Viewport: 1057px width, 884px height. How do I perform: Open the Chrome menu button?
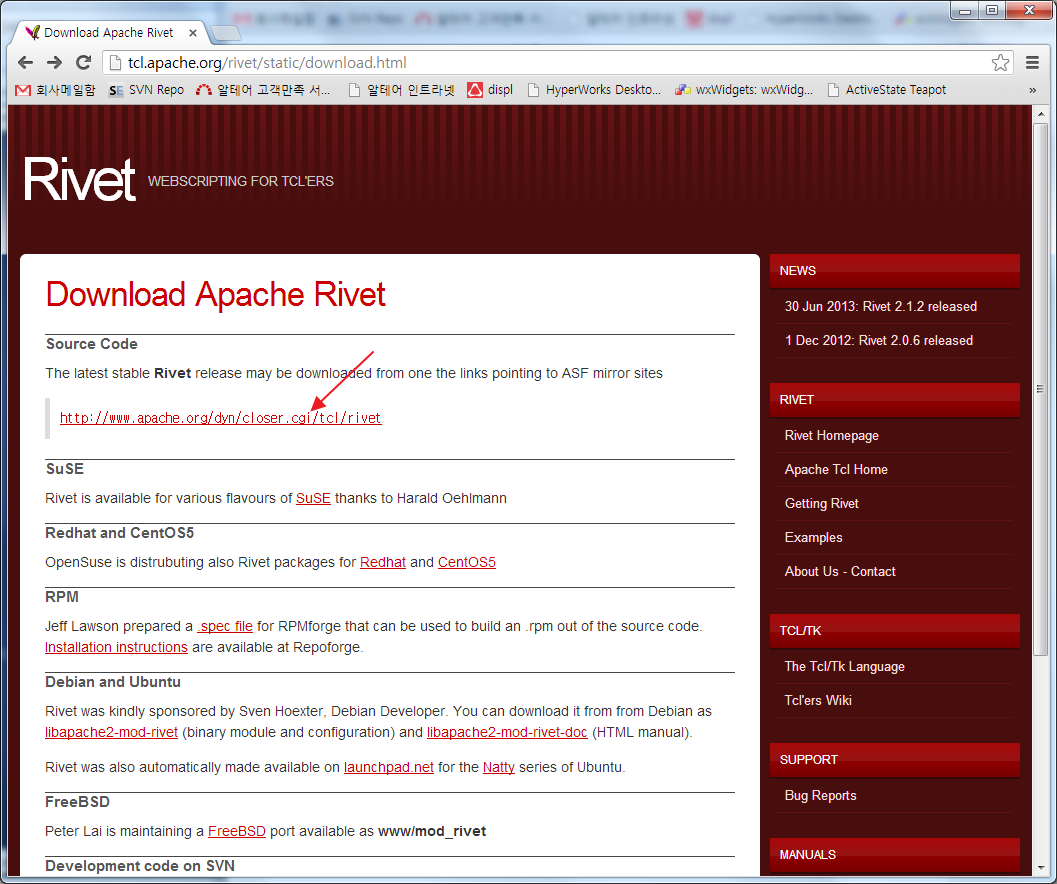tap(1032, 63)
